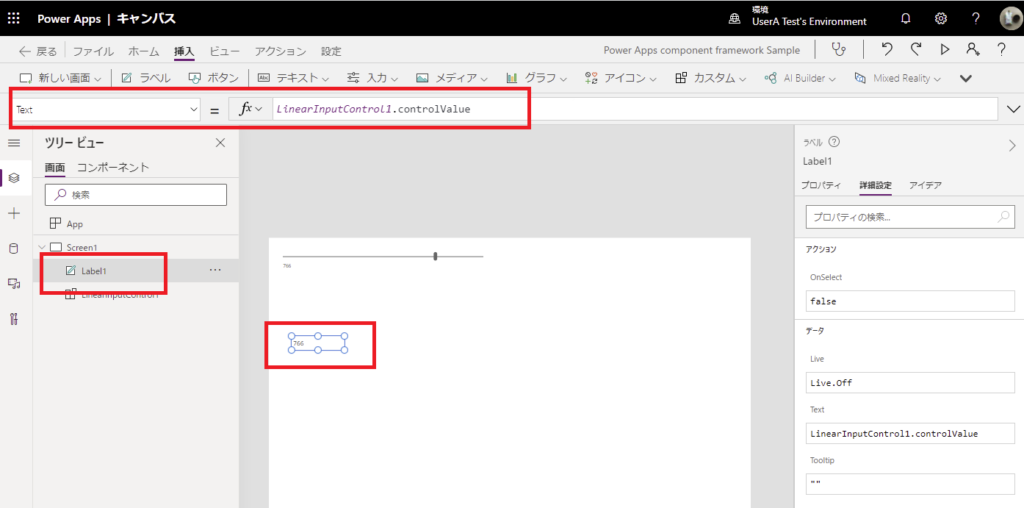The width and height of the screenshot is (1024, 508).
Task: Preview the app with play icon
Action: click(944, 50)
